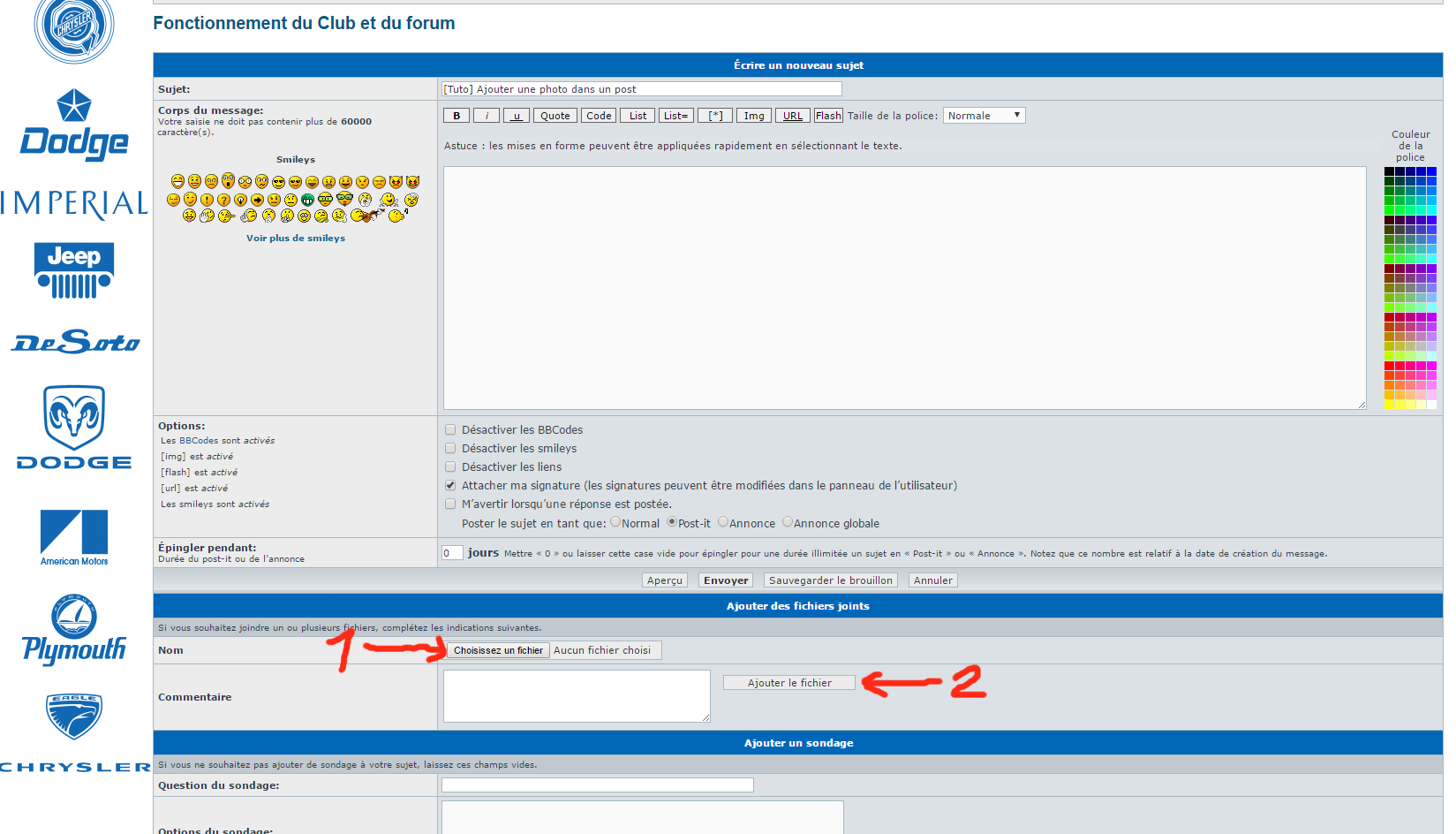This screenshot has width=1456, height=834.
Task: Insert the black arrow smiley
Action: click(x=257, y=200)
